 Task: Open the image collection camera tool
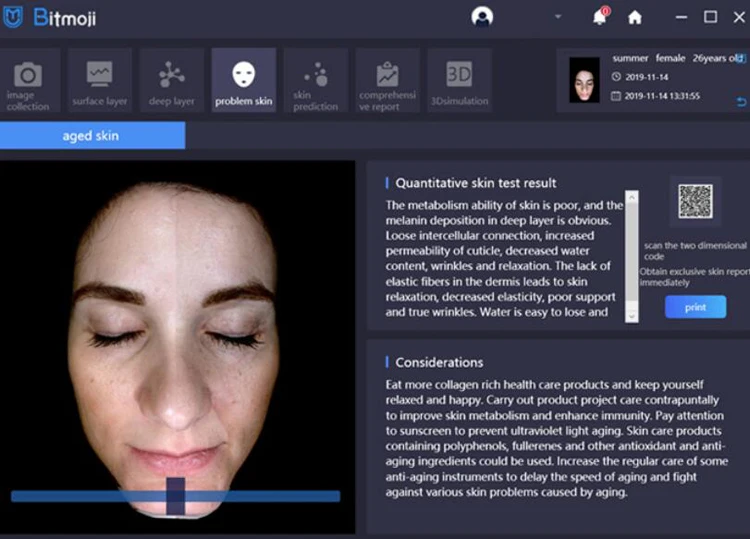point(29,80)
